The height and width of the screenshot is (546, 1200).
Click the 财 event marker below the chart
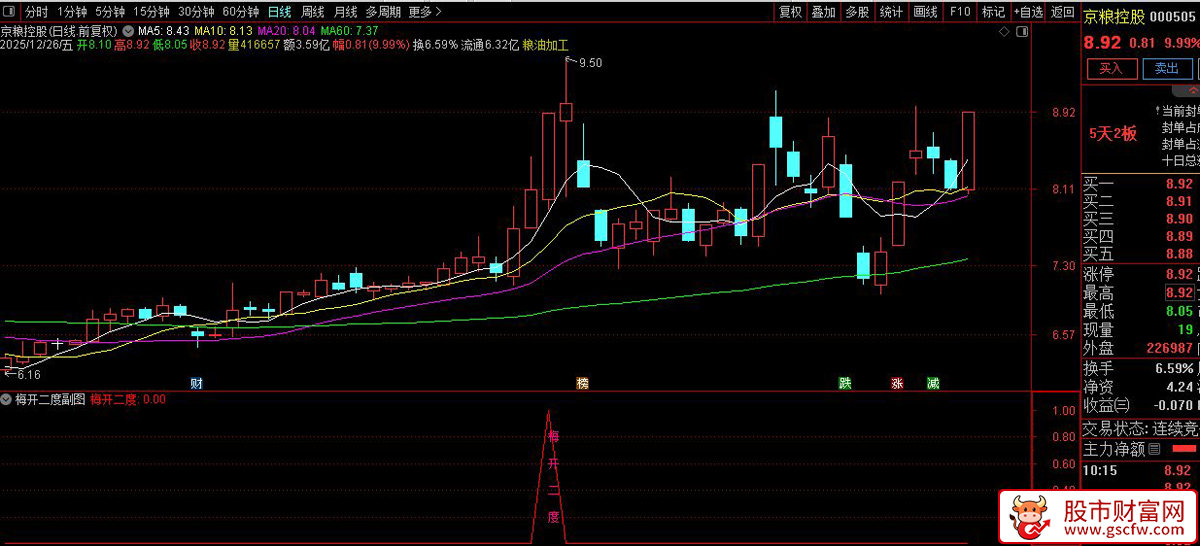click(x=197, y=383)
